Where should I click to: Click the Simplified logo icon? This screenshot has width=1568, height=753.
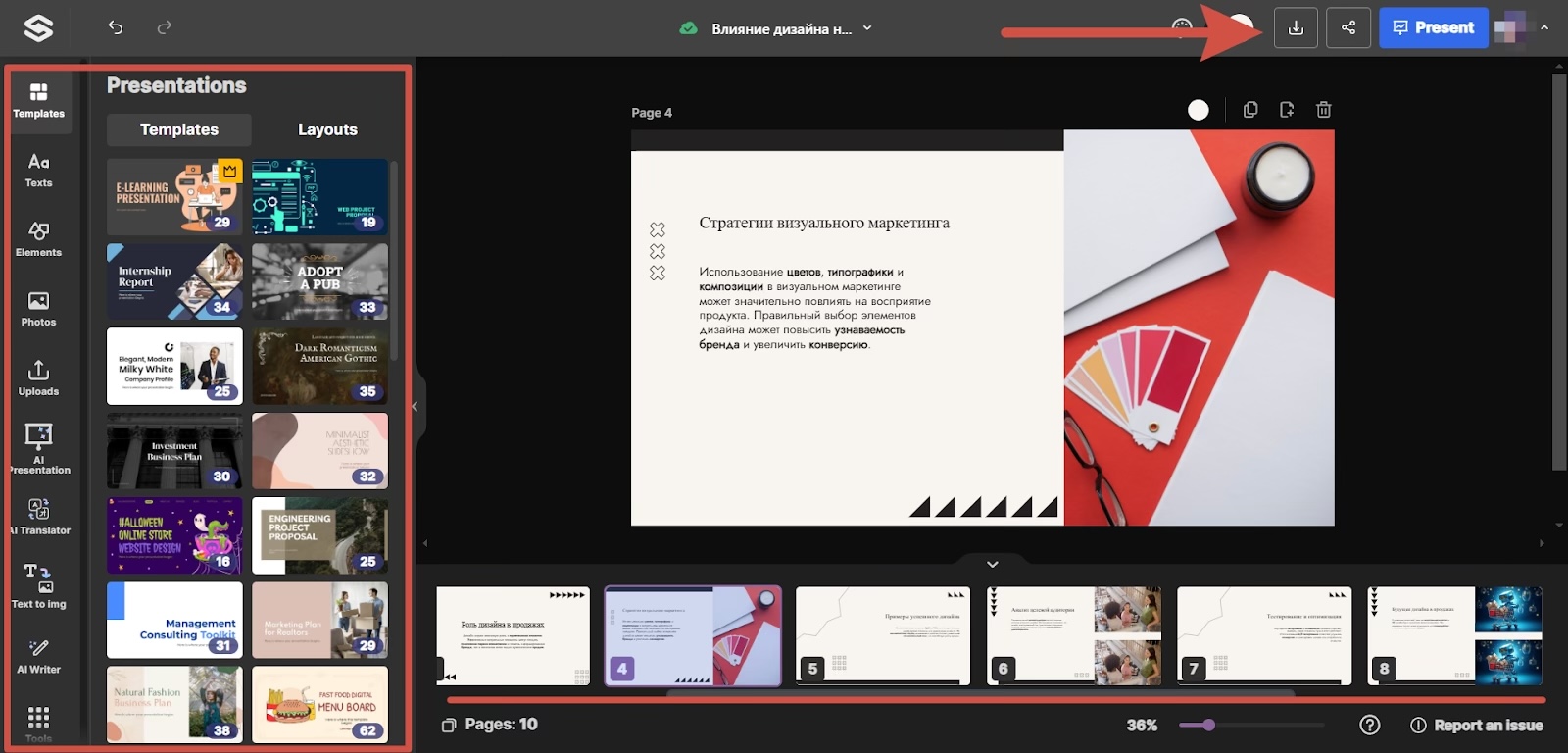(x=38, y=28)
